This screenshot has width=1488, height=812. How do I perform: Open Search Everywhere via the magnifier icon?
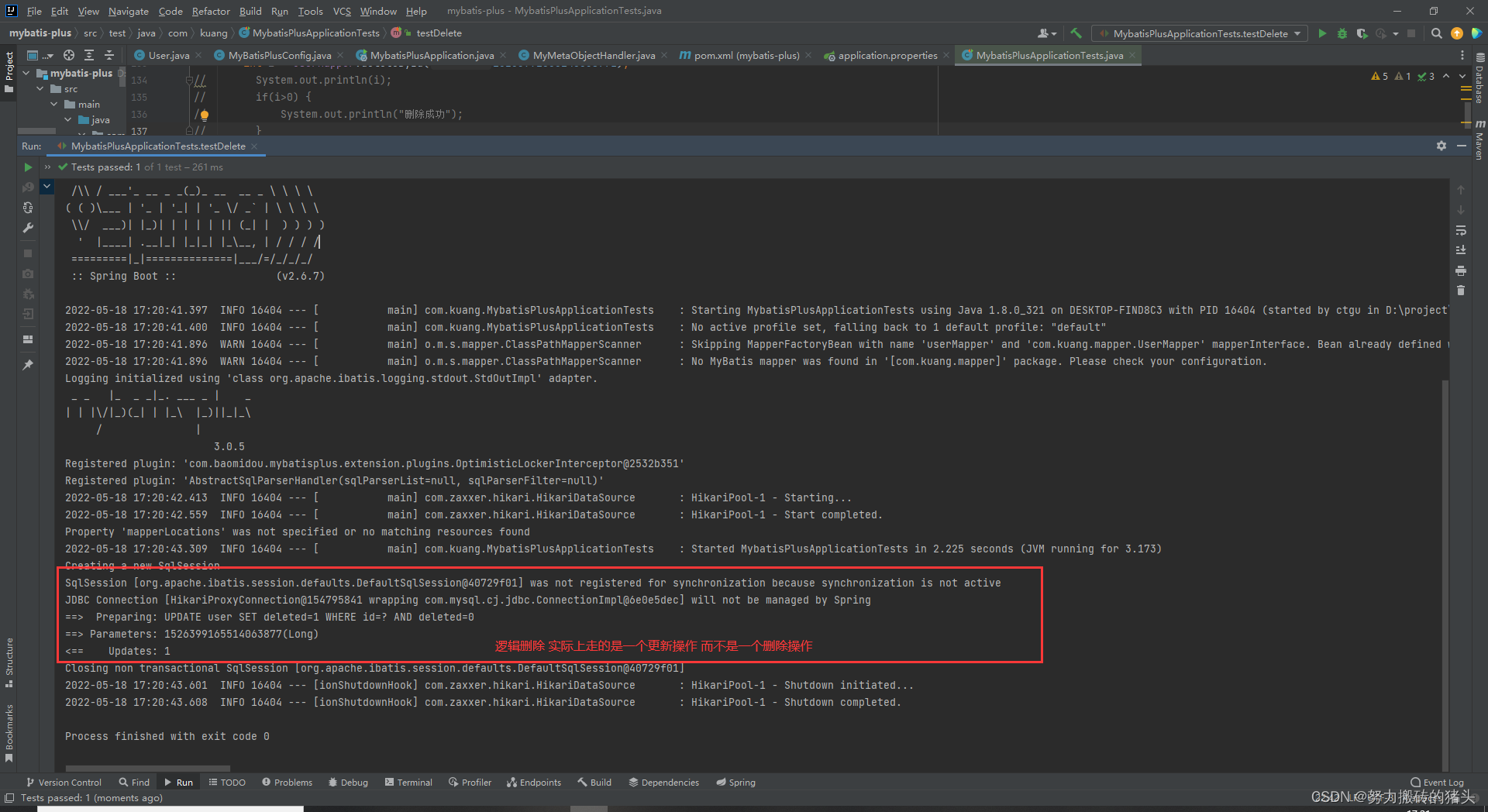pyautogui.click(x=1437, y=33)
